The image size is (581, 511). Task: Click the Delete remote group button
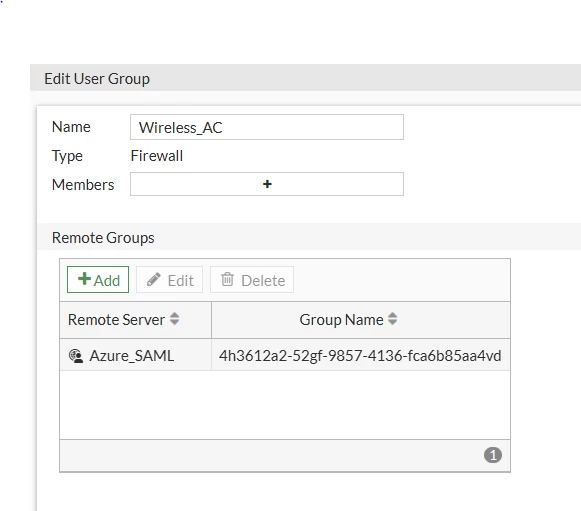(x=252, y=280)
